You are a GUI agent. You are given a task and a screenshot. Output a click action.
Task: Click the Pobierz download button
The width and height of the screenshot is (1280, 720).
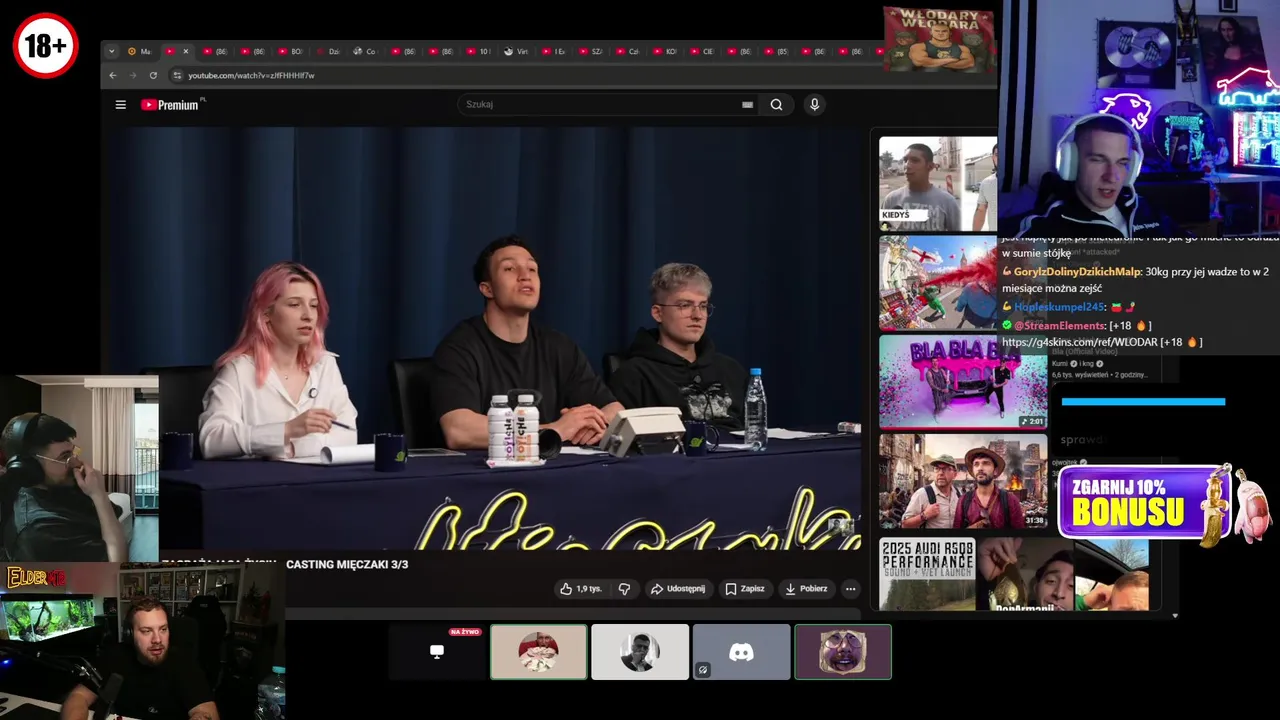(805, 589)
